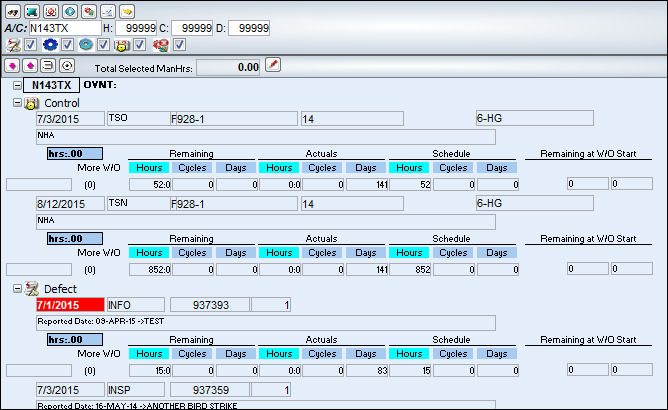This screenshot has height=410, width=668.
Task: Click the hrs:.00 button under the TSO entry
Action: [75, 153]
